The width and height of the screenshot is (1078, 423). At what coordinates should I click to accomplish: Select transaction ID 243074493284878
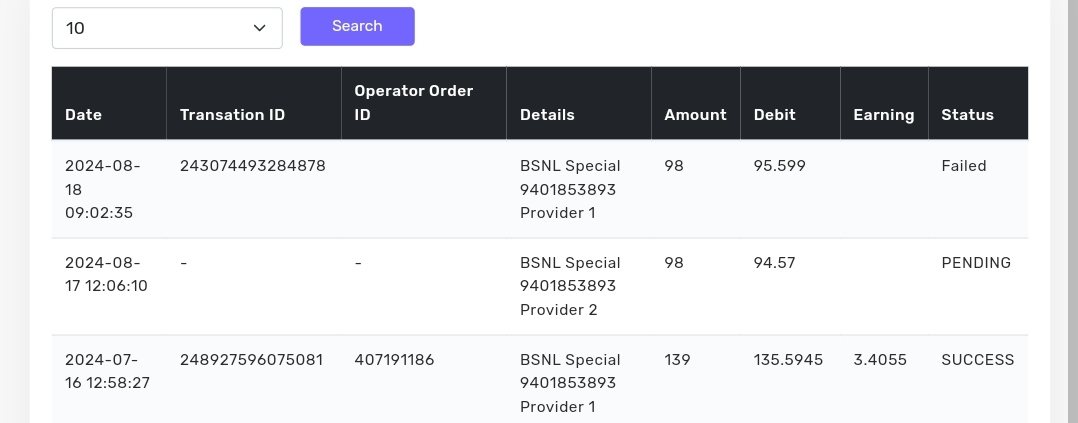252,166
